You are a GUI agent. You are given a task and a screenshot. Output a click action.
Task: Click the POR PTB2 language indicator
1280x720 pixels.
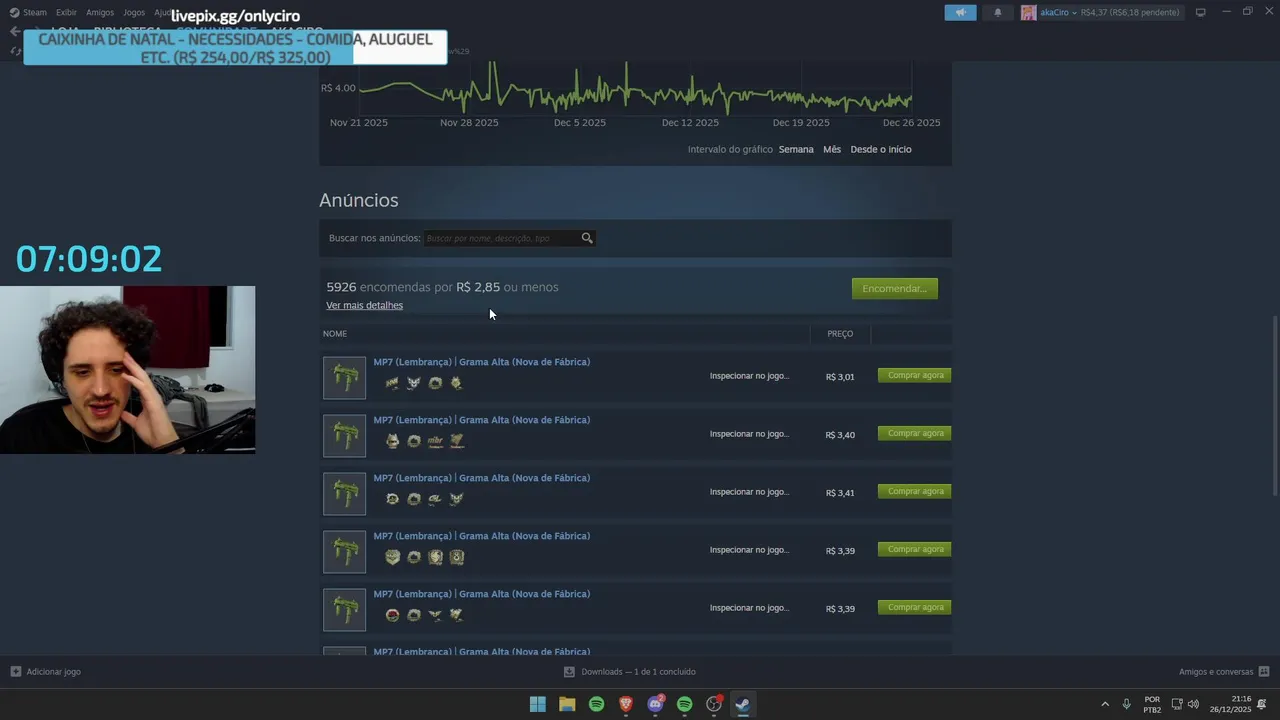(x=1152, y=704)
